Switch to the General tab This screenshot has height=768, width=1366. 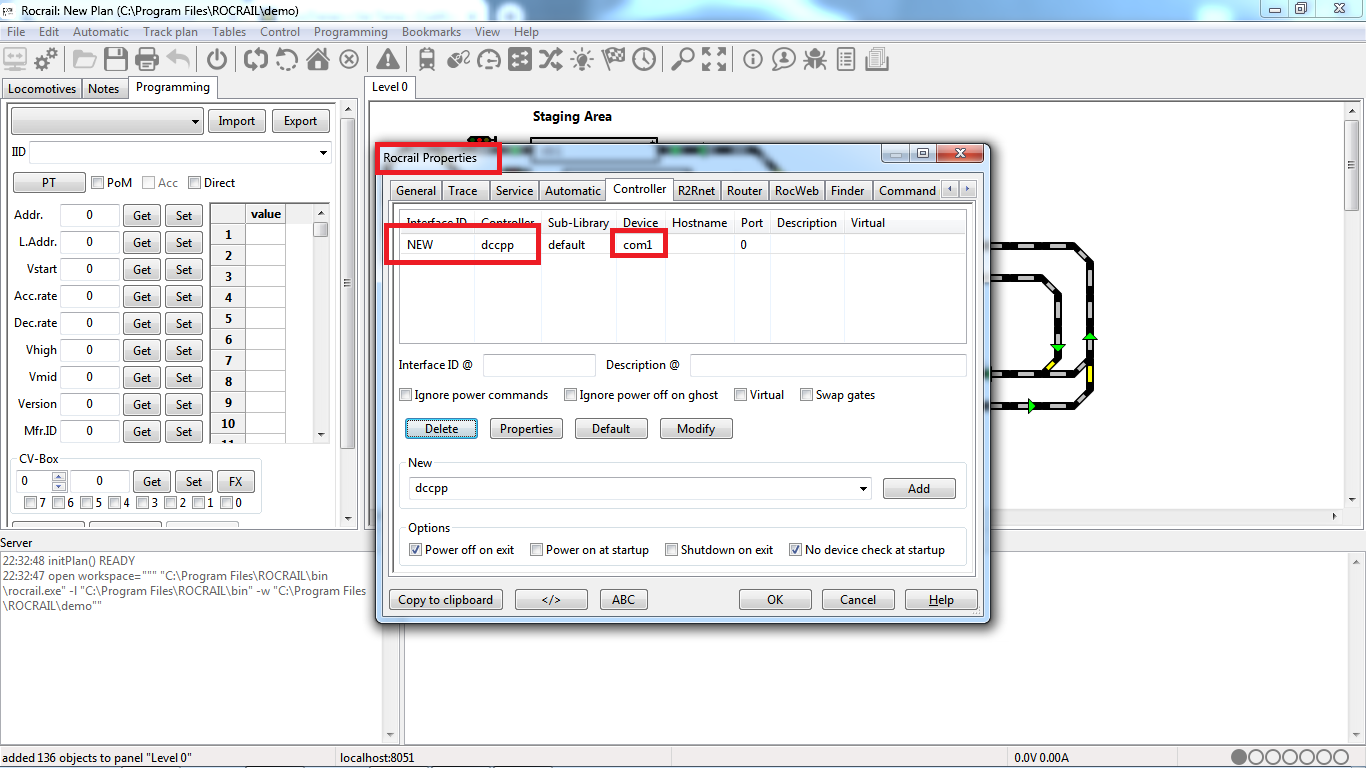click(x=416, y=190)
